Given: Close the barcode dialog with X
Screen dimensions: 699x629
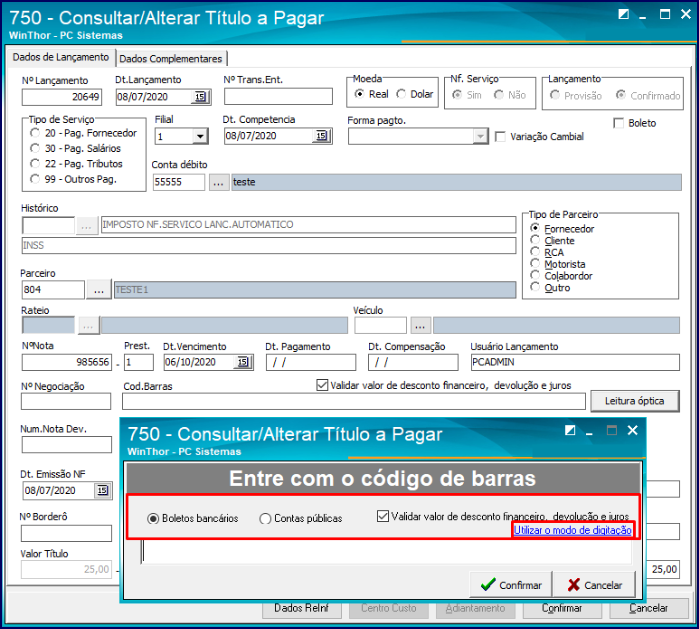Looking at the screenshot, I should (633, 430).
